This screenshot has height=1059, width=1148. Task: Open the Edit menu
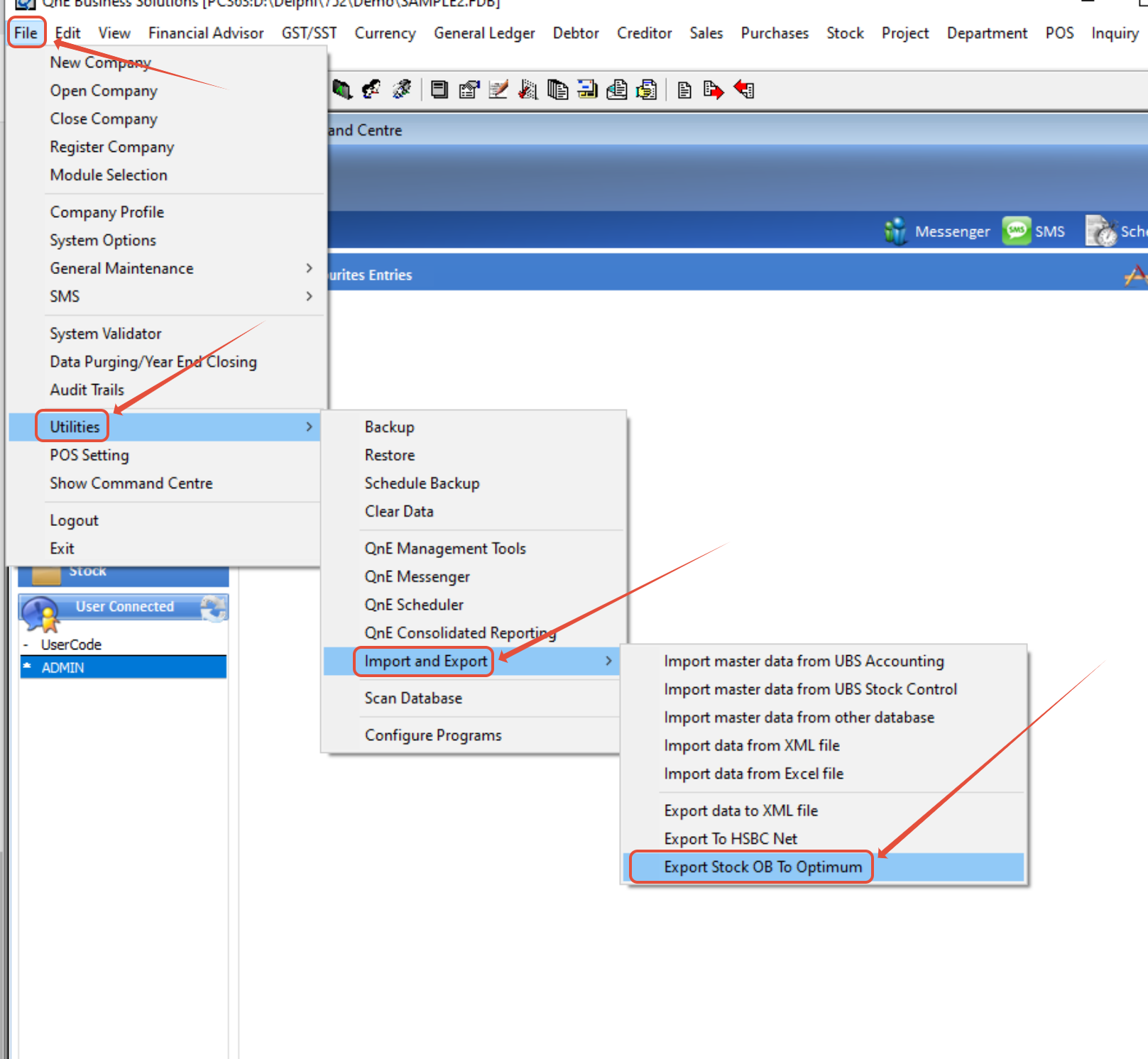[x=67, y=33]
